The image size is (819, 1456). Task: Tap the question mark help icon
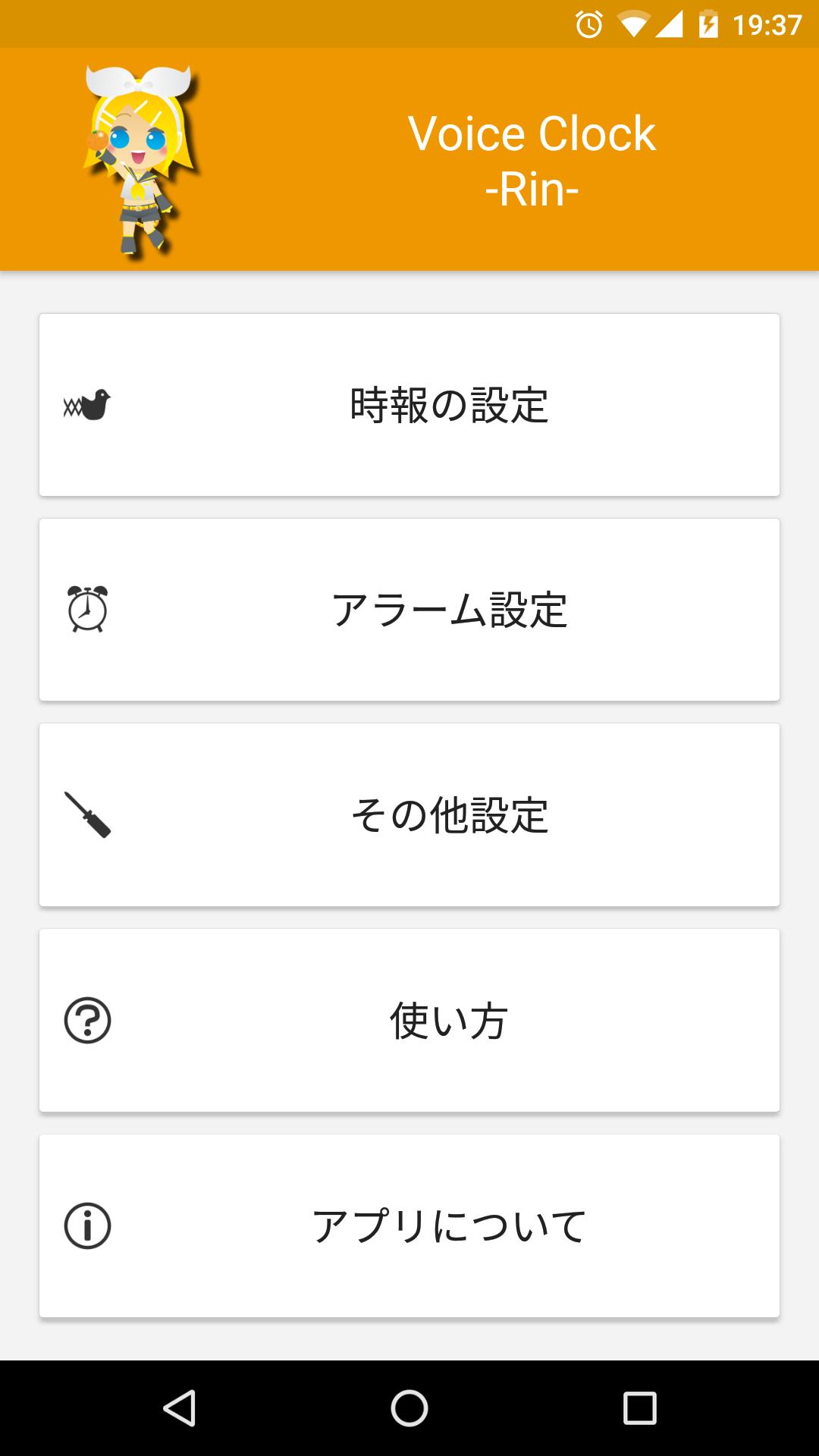point(87,1020)
